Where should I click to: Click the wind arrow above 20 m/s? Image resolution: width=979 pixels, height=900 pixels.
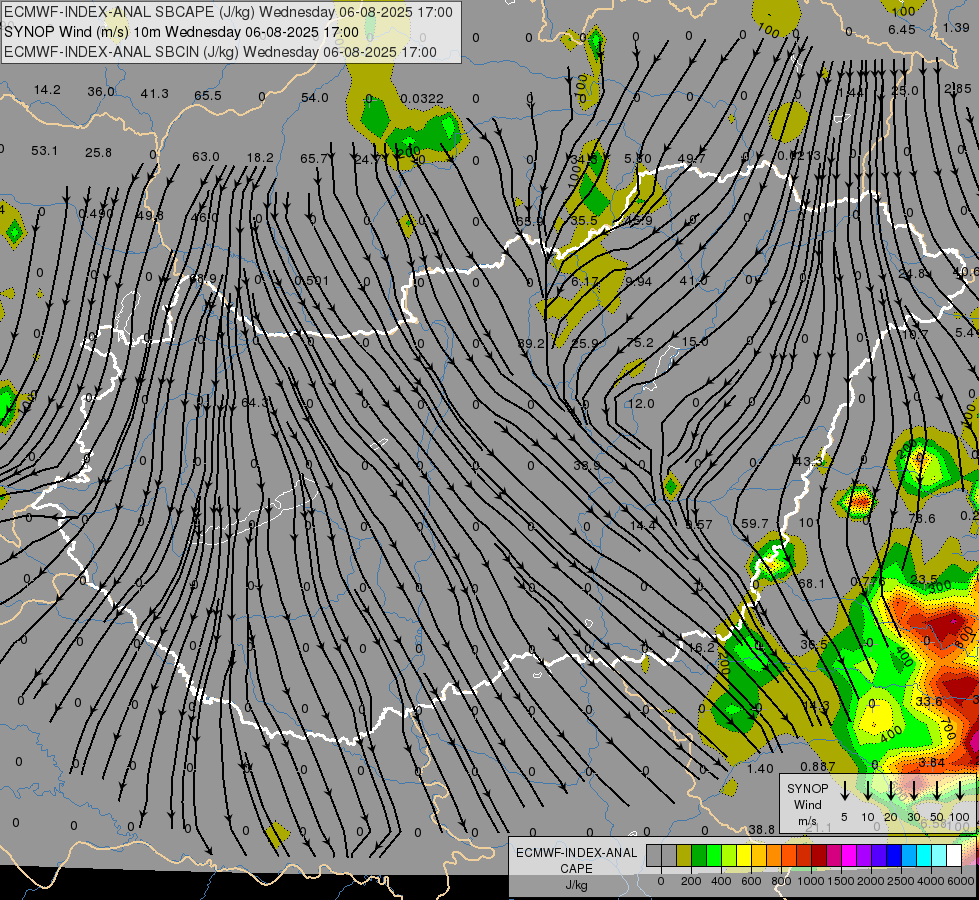click(891, 790)
